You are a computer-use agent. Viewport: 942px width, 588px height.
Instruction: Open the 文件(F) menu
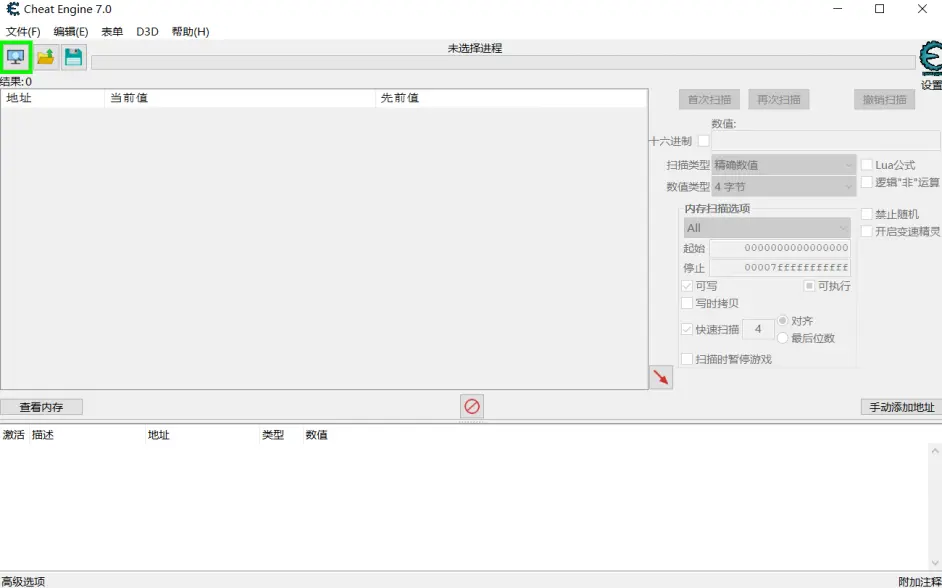point(23,32)
